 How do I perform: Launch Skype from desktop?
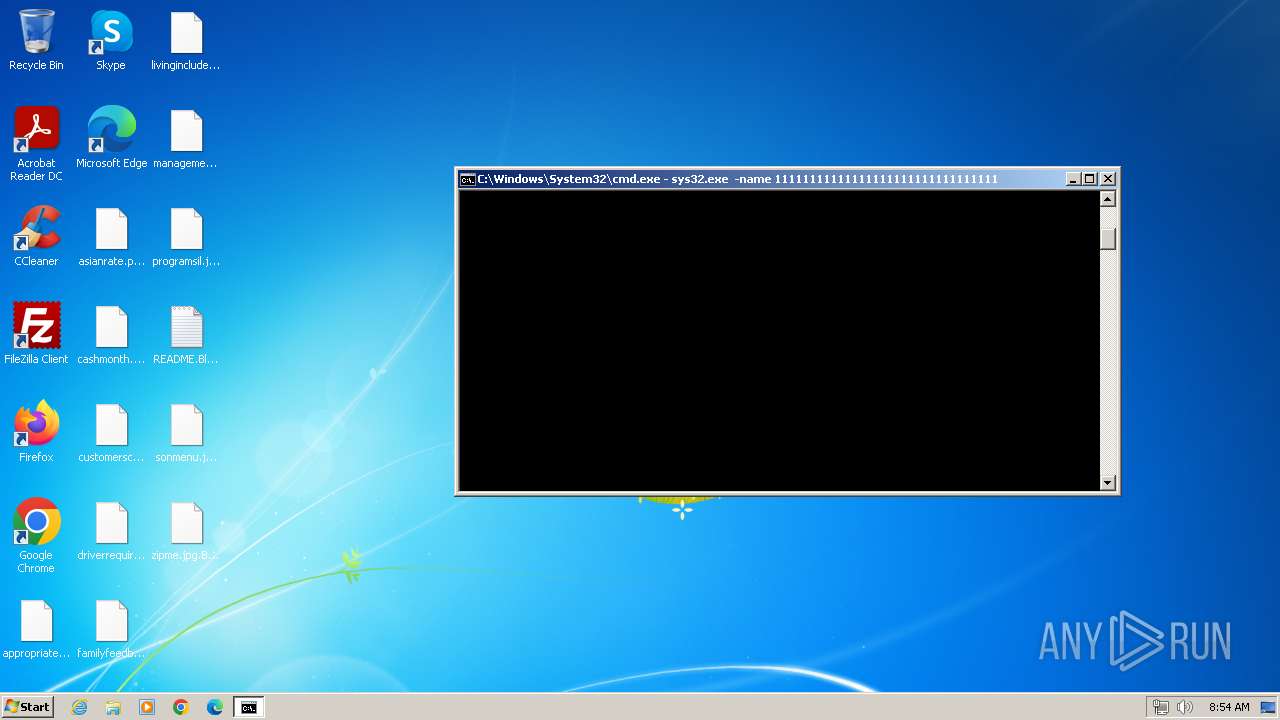[x=111, y=42]
